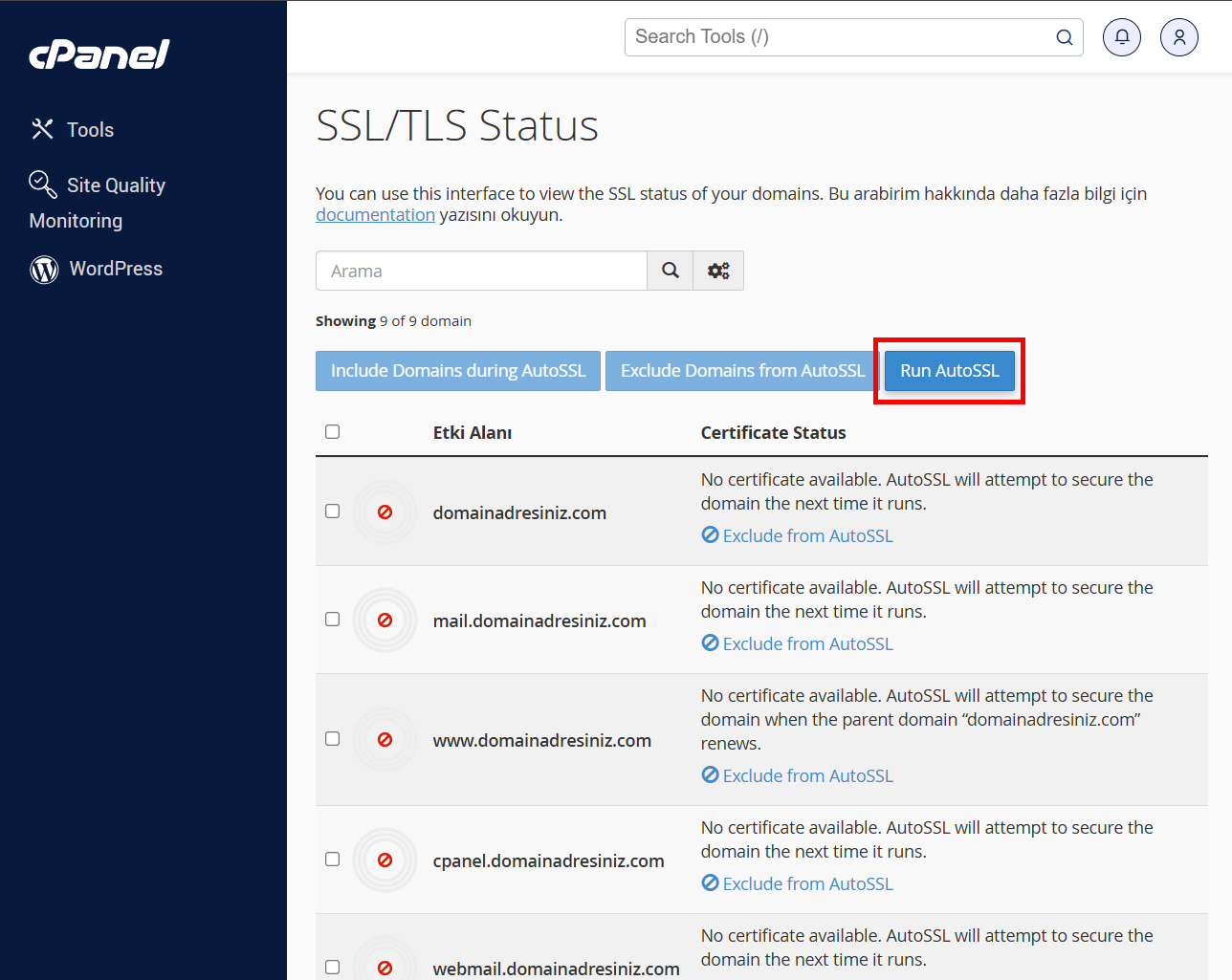Open table settings gears icon
The image size is (1232, 980).
718,271
